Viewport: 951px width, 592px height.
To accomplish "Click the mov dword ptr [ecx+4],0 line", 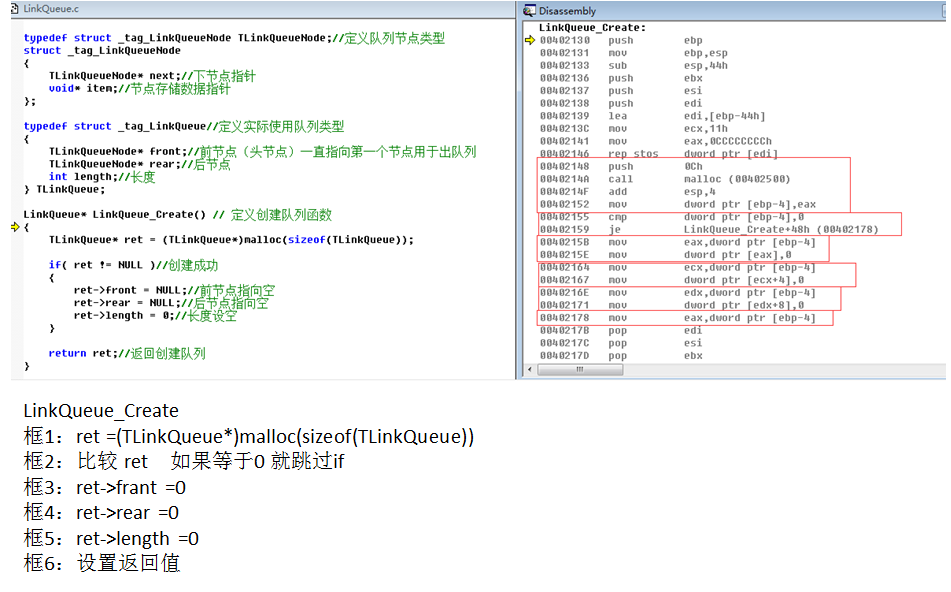I will [671, 280].
